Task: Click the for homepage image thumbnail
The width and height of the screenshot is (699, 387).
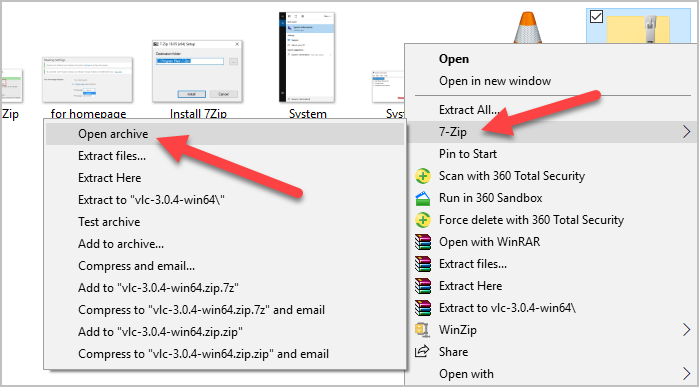Action: click(x=87, y=79)
